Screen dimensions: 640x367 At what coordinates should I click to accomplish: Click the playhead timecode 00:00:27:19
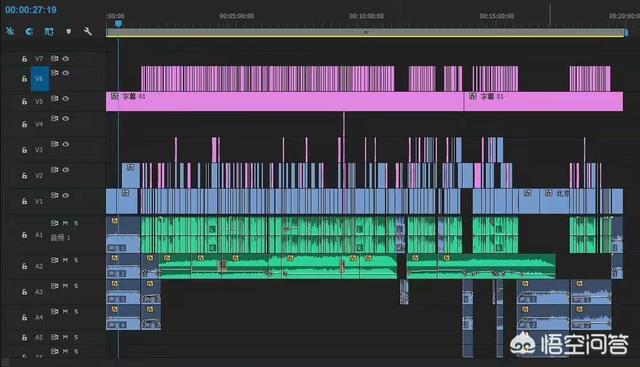point(31,10)
